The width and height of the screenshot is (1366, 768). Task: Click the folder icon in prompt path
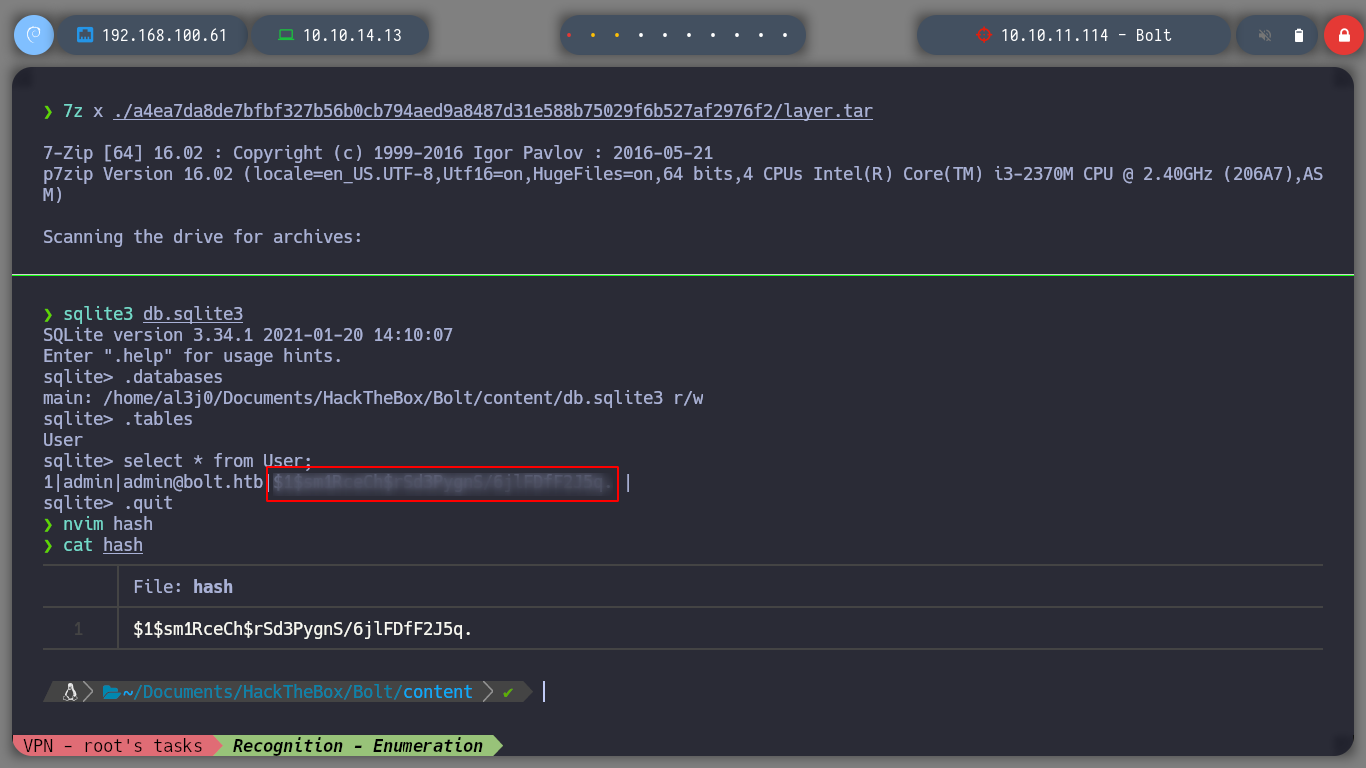pyautogui.click(x=111, y=691)
